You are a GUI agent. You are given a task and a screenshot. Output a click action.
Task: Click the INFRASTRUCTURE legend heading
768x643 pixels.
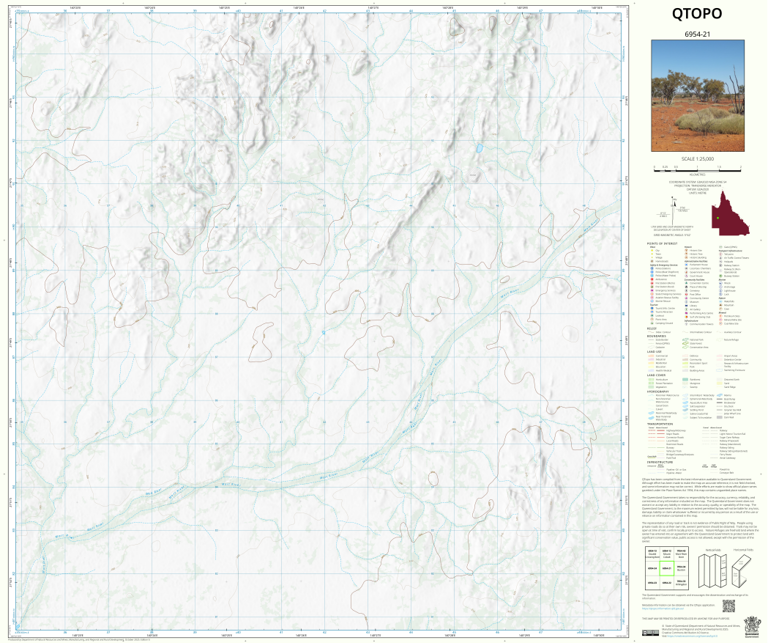(x=660, y=462)
